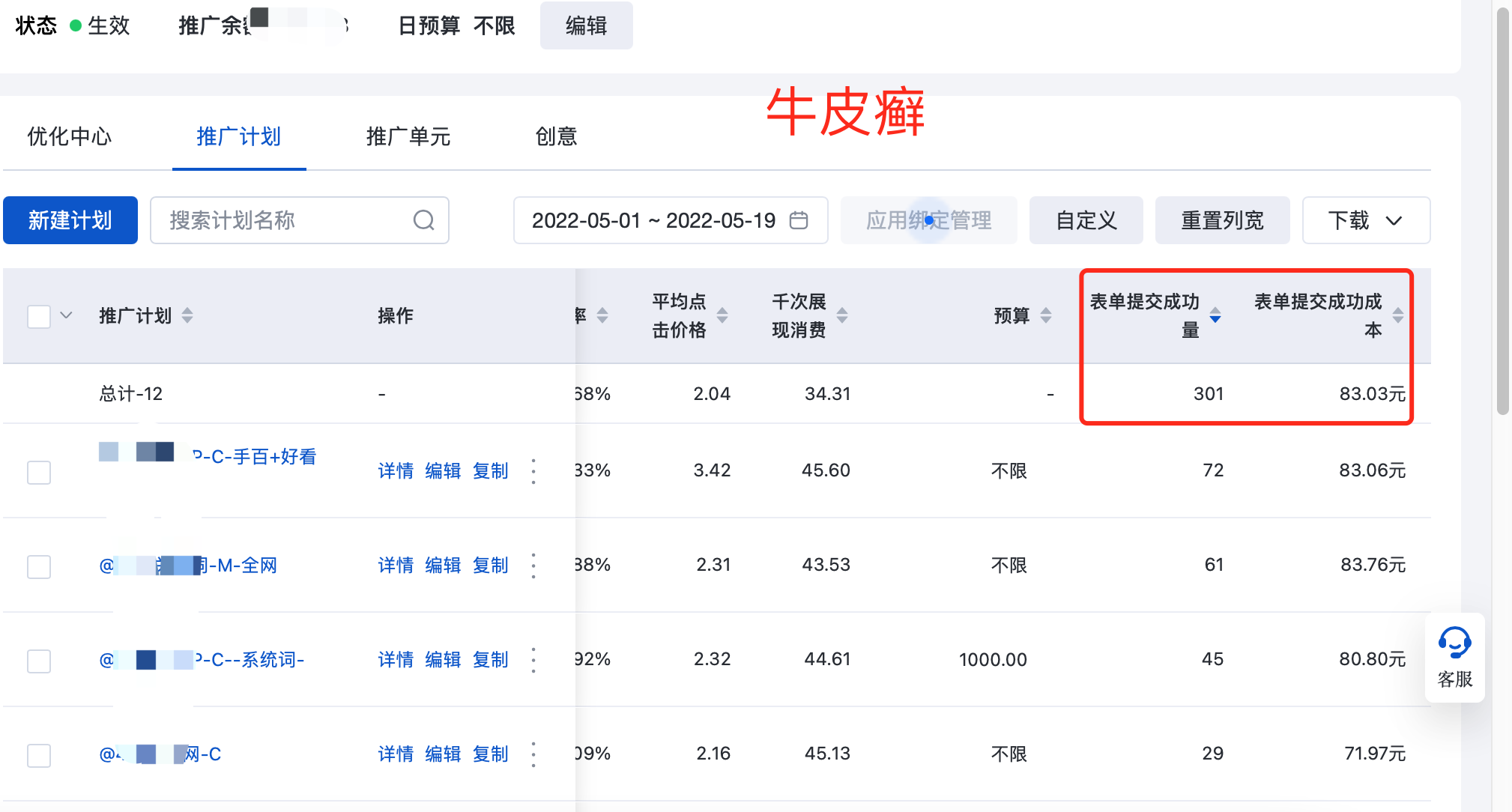Open the P-C--系统词- plan name link
The width and height of the screenshot is (1512, 812).
[x=202, y=660]
